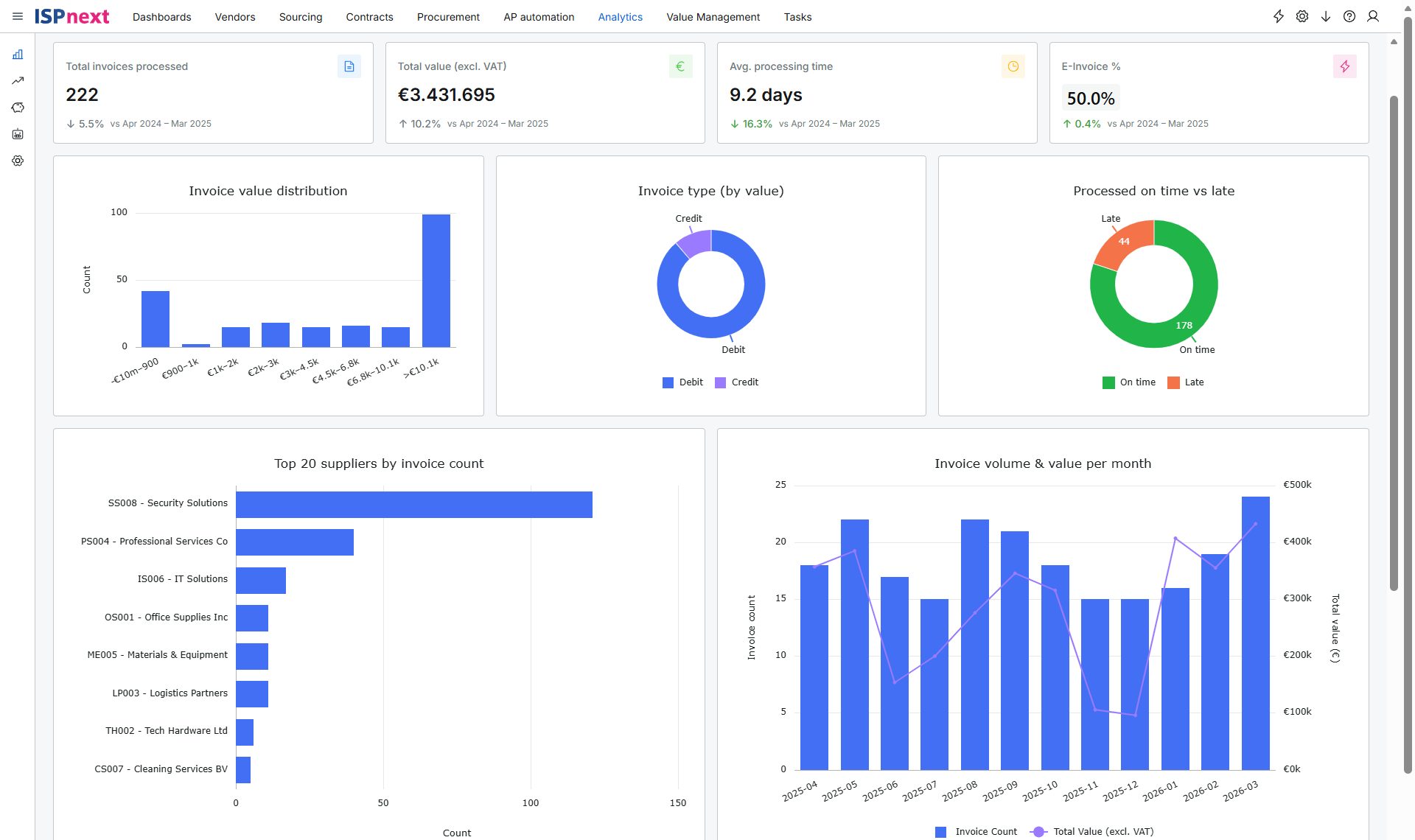Click the clock icon on Avg. processing time card

click(x=1013, y=66)
